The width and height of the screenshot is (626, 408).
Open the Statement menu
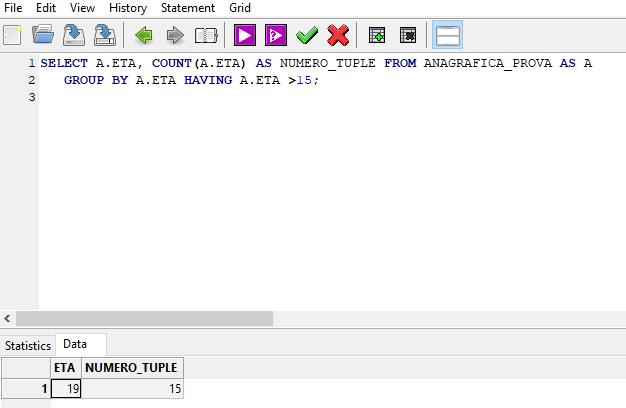(188, 8)
